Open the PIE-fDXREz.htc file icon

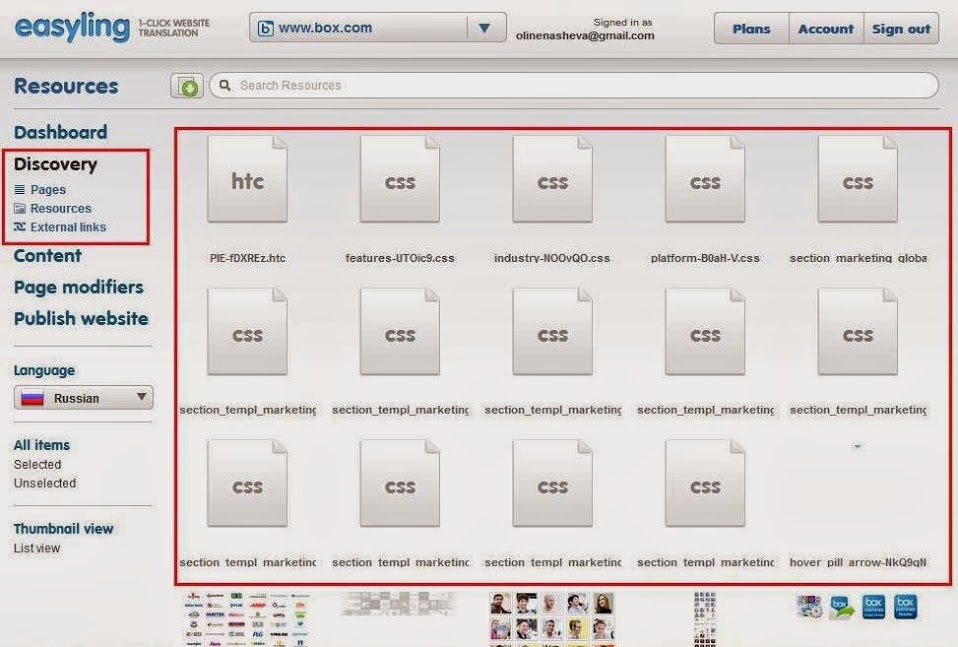click(247, 179)
